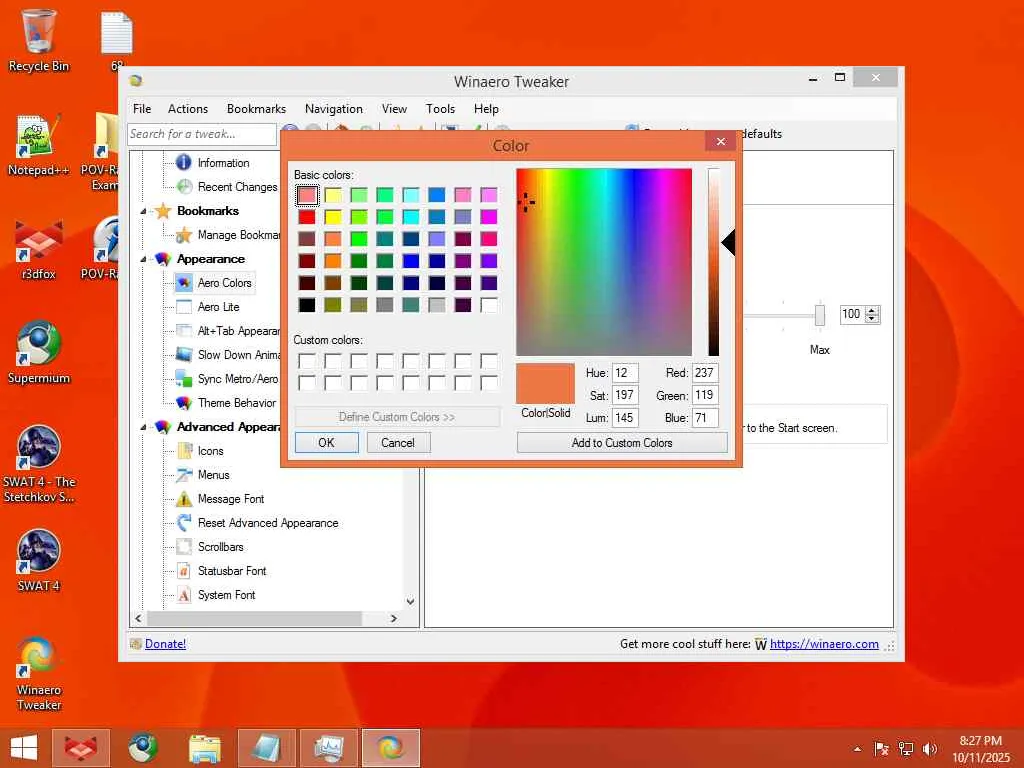Click the Donate! link
This screenshot has height=768, width=1024.
pos(165,644)
